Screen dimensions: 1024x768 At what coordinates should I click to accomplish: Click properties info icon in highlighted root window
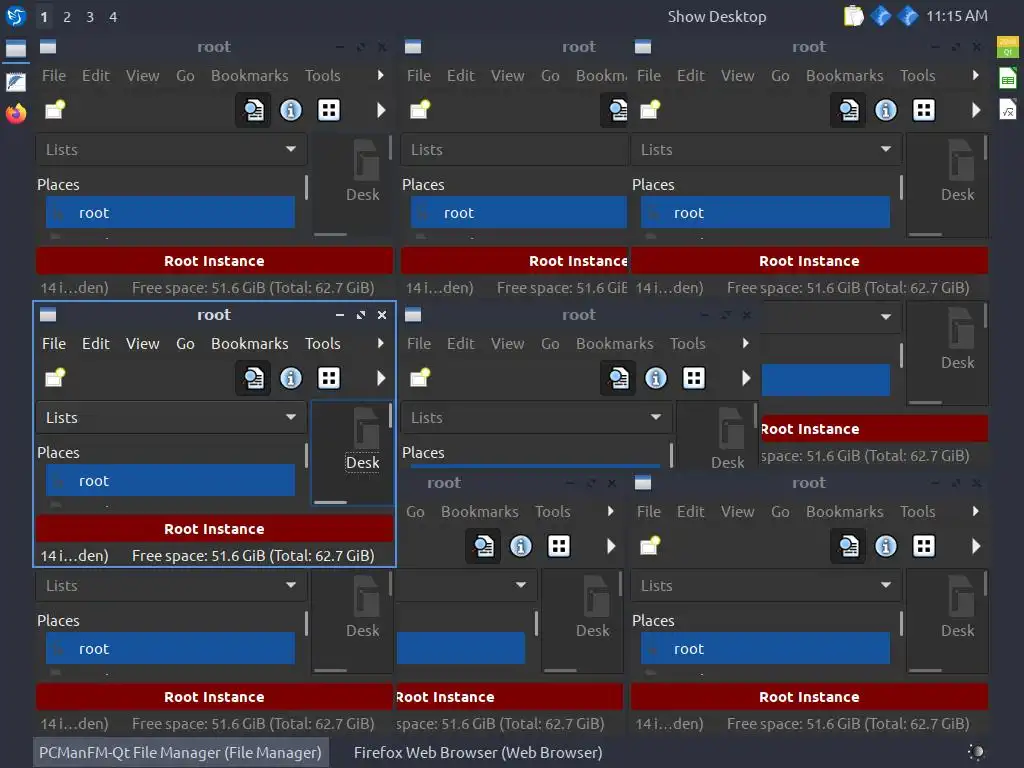pyautogui.click(x=291, y=378)
